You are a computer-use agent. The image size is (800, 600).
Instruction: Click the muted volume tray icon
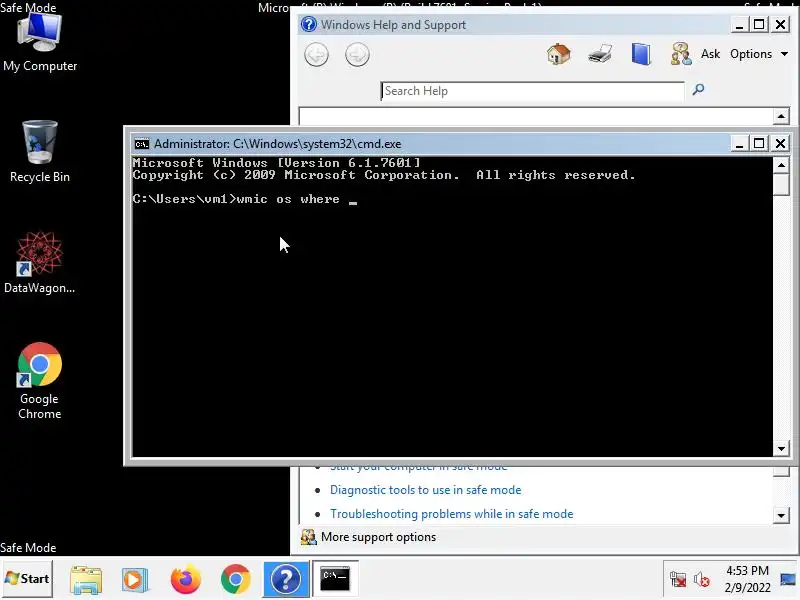[702, 580]
